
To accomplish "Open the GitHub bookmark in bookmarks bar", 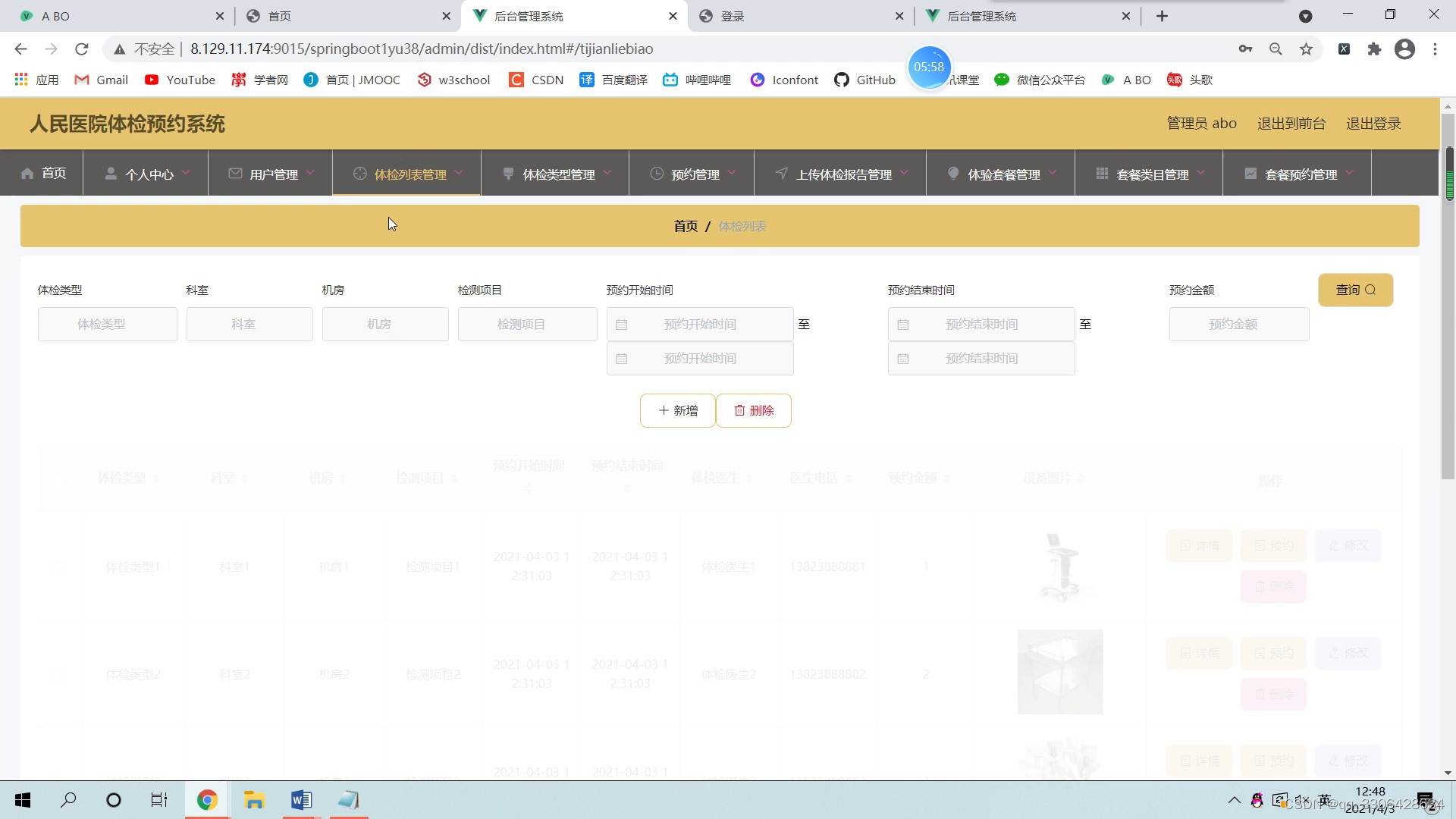I will tap(864, 80).
